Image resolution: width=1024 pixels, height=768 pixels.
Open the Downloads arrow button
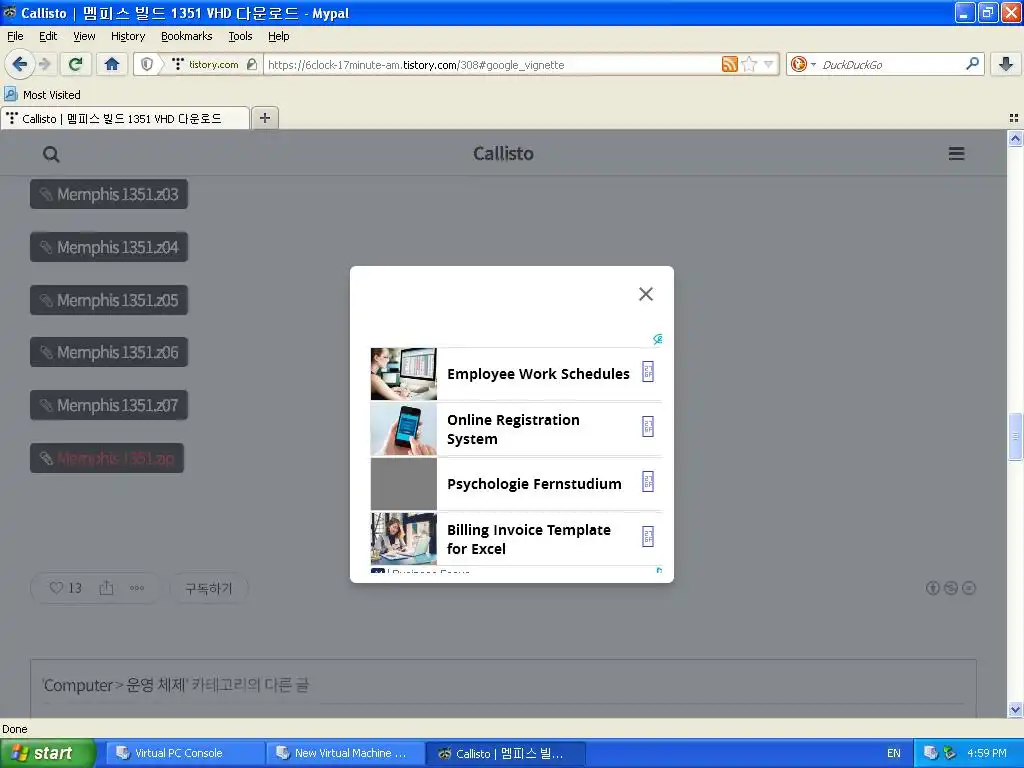click(x=1006, y=64)
